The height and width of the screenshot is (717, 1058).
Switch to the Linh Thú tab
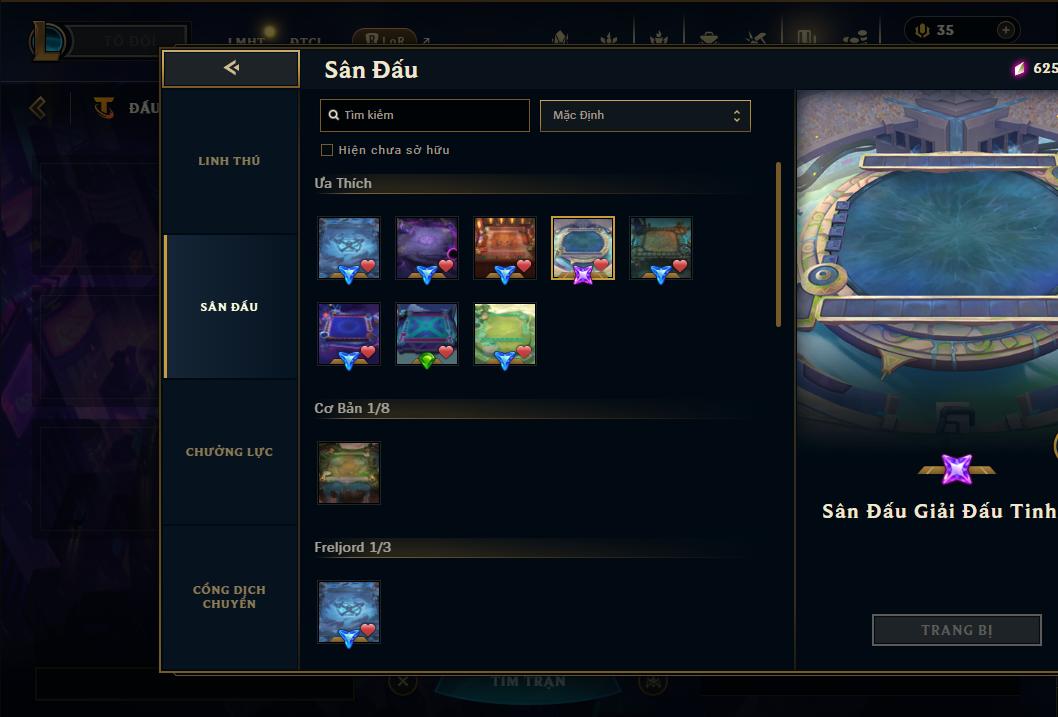pos(229,161)
